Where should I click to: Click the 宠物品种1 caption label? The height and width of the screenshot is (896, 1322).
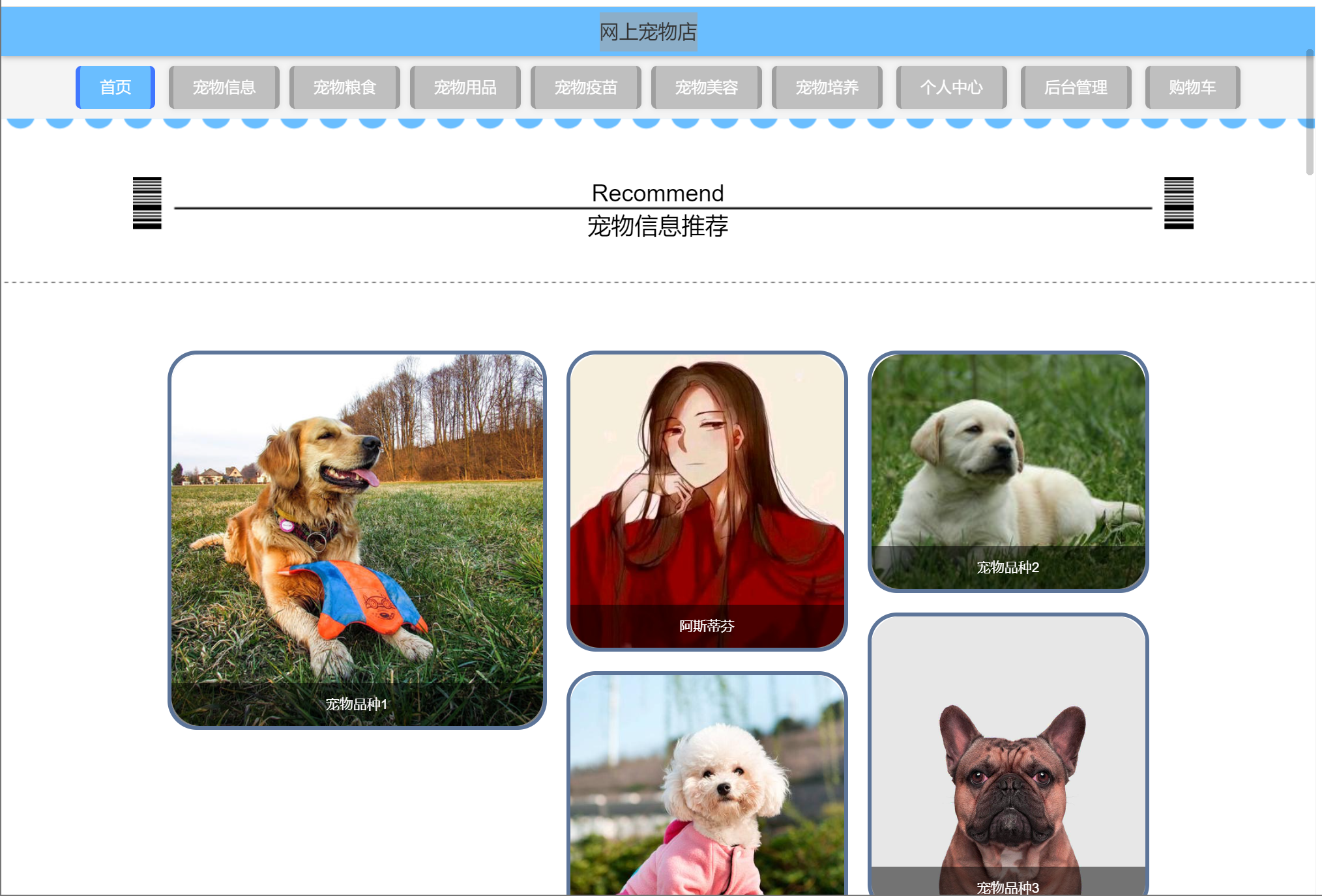[x=357, y=704]
